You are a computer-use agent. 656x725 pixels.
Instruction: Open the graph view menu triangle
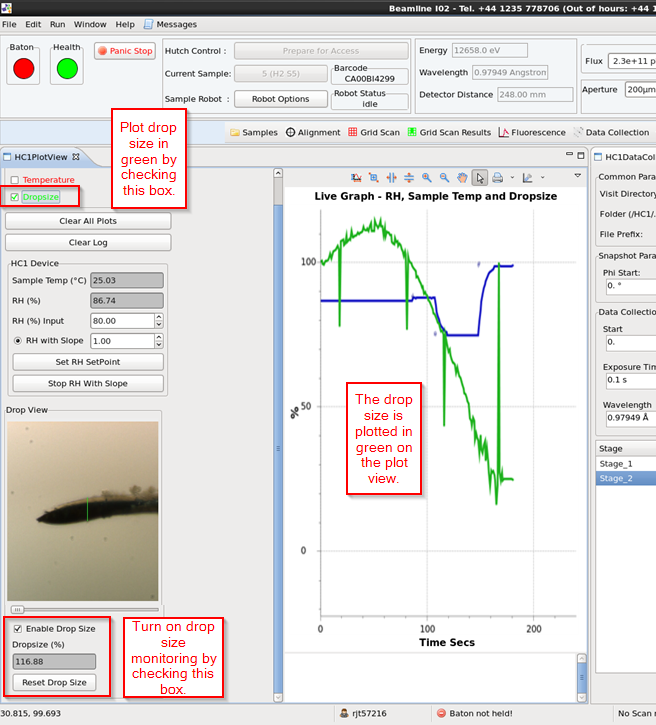(577, 176)
